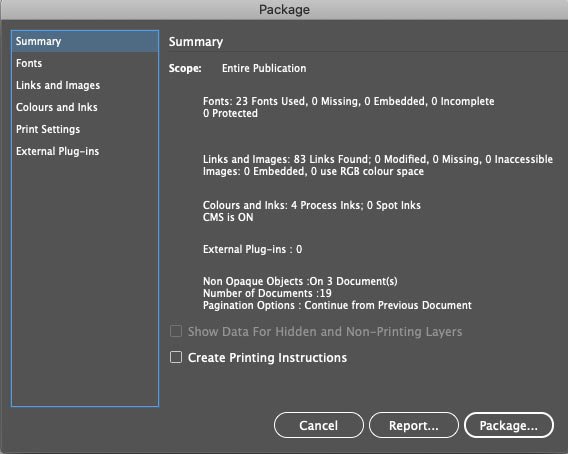
Task: Click the Package... button
Action: click(x=509, y=425)
